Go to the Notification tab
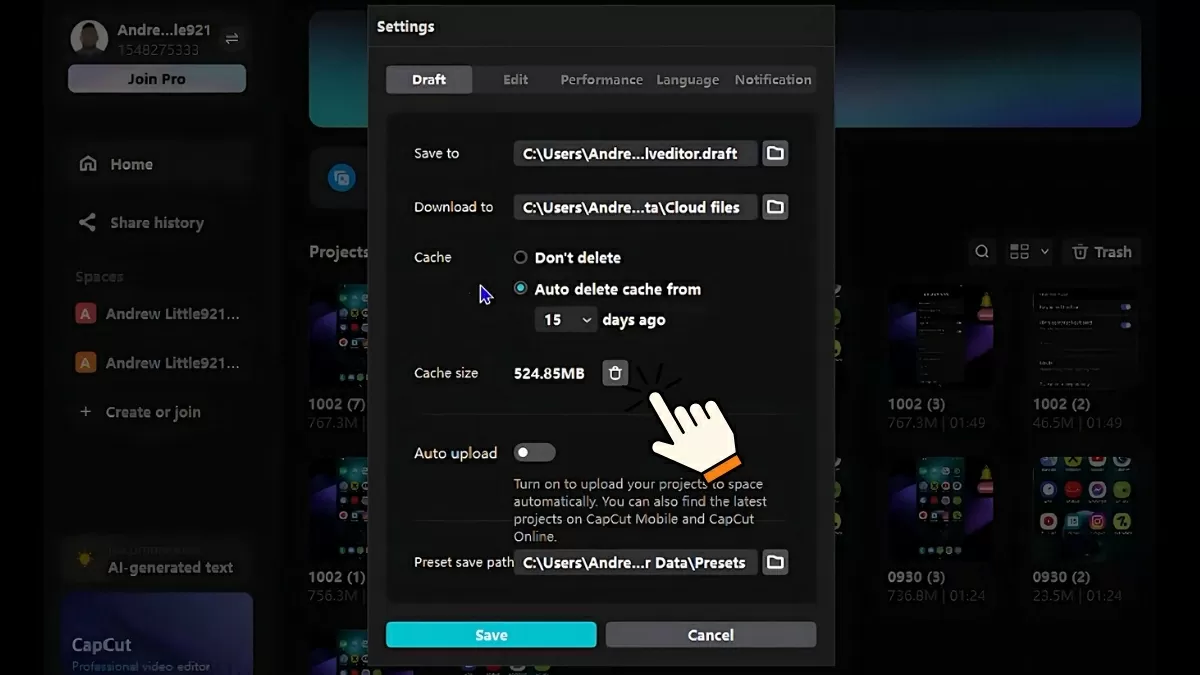The height and width of the screenshot is (675, 1200). click(x=773, y=80)
